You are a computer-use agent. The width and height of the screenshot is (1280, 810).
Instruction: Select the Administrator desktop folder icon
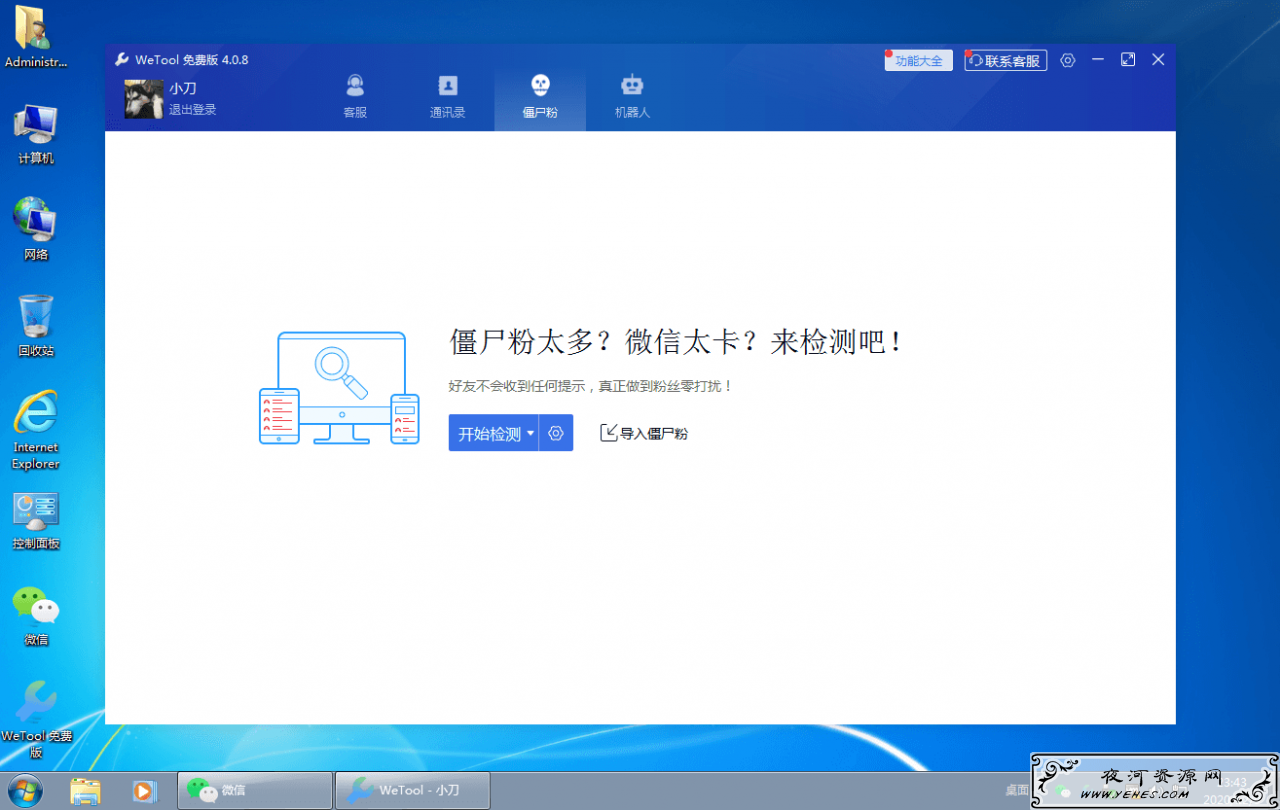tap(36, 37)
